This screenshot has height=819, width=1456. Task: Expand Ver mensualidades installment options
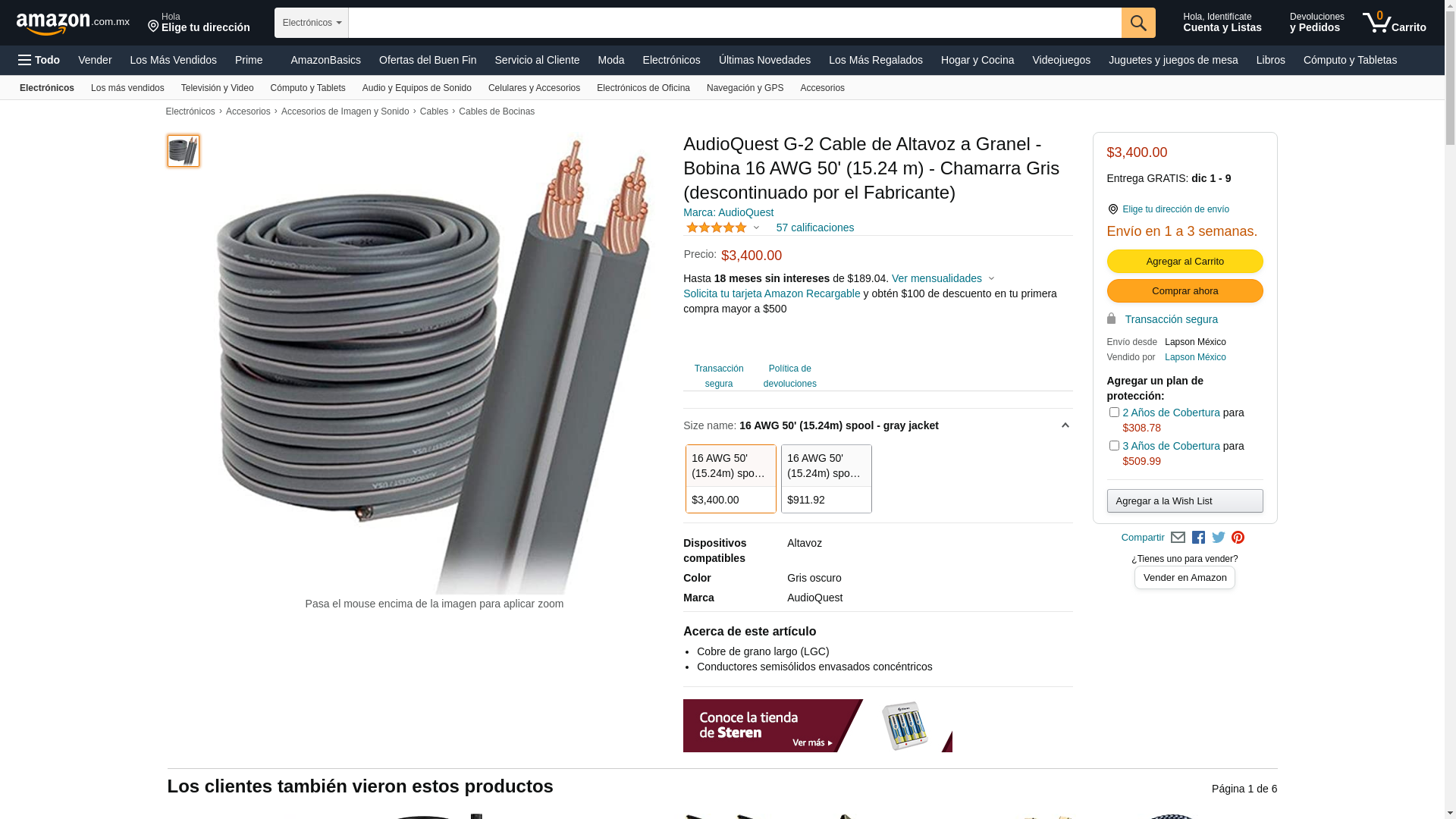943,278
